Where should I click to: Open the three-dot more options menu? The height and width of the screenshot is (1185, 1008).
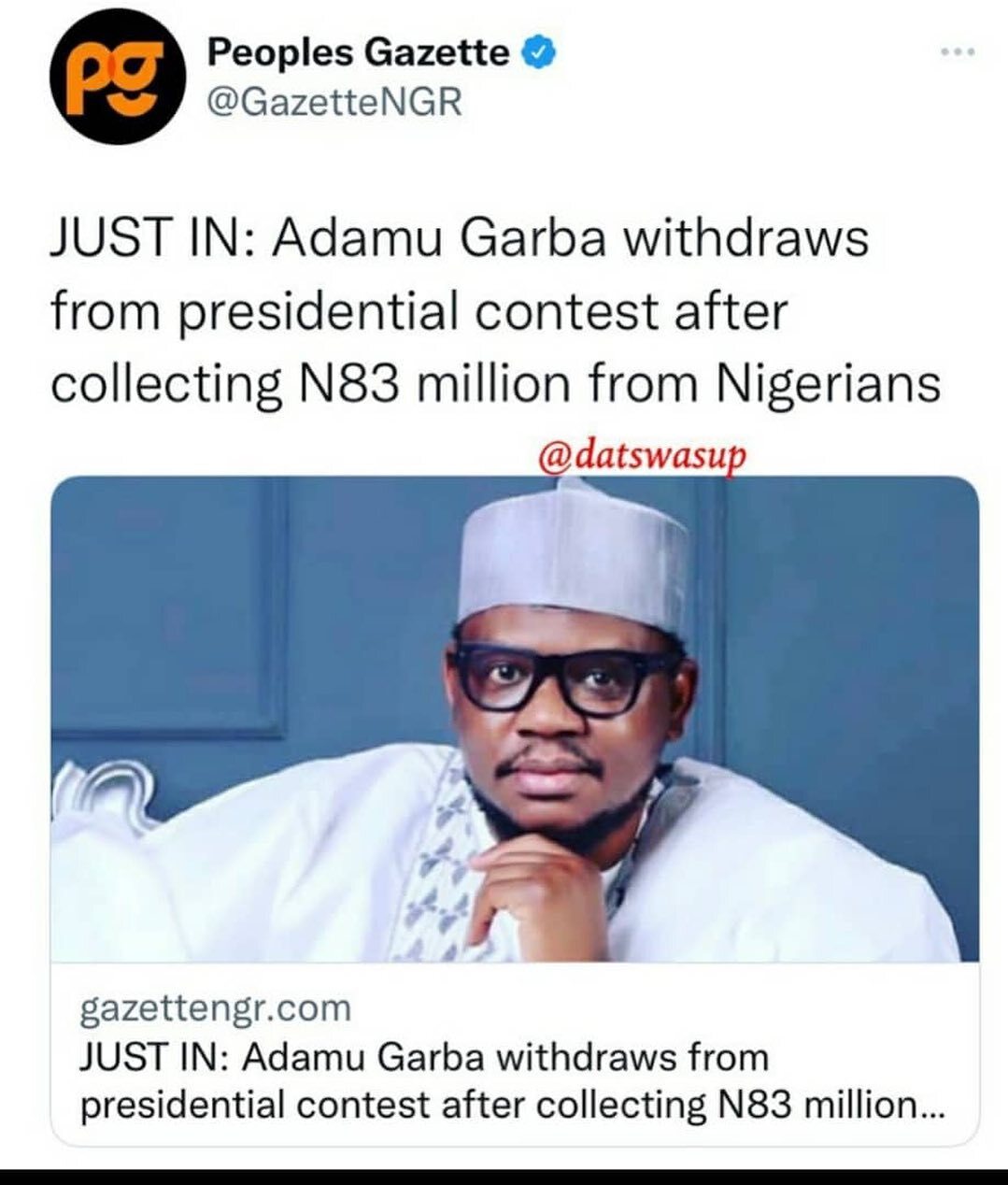click(958, 52)
